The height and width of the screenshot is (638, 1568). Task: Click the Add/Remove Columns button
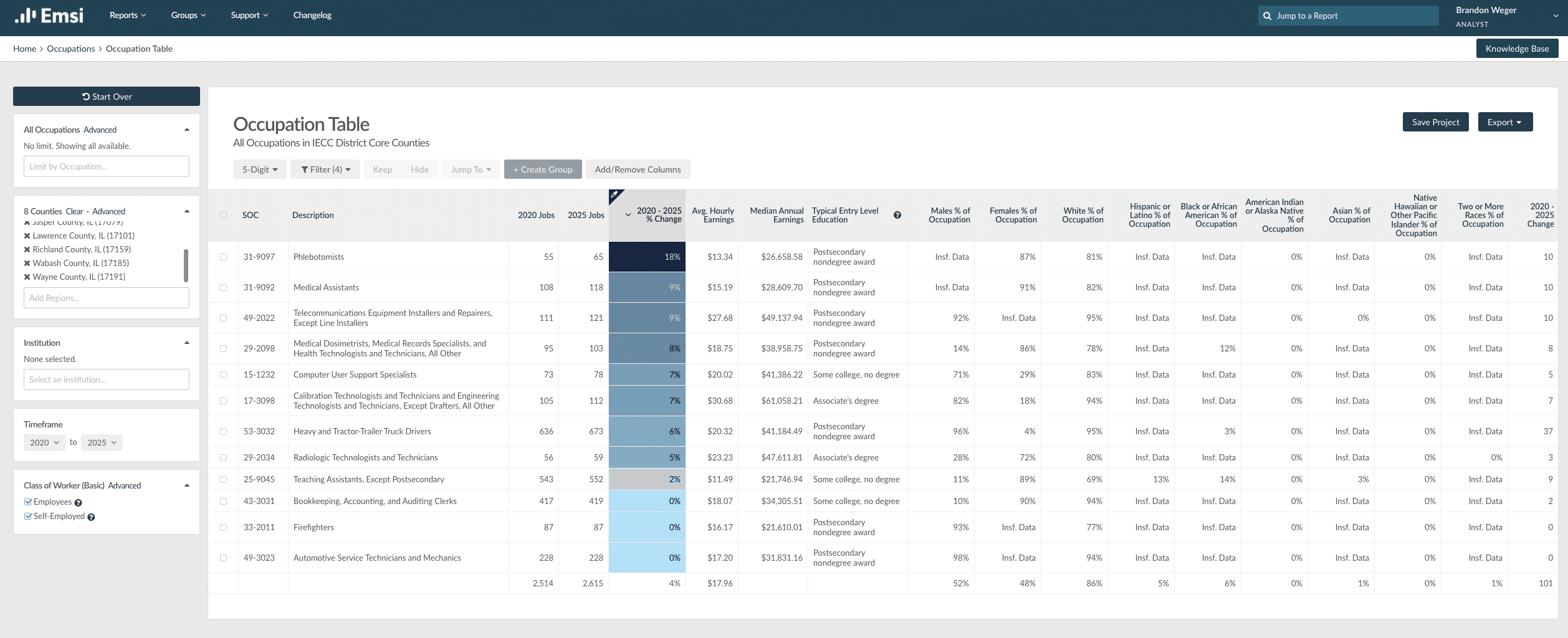pyautogui.click(x=638, y=169)
